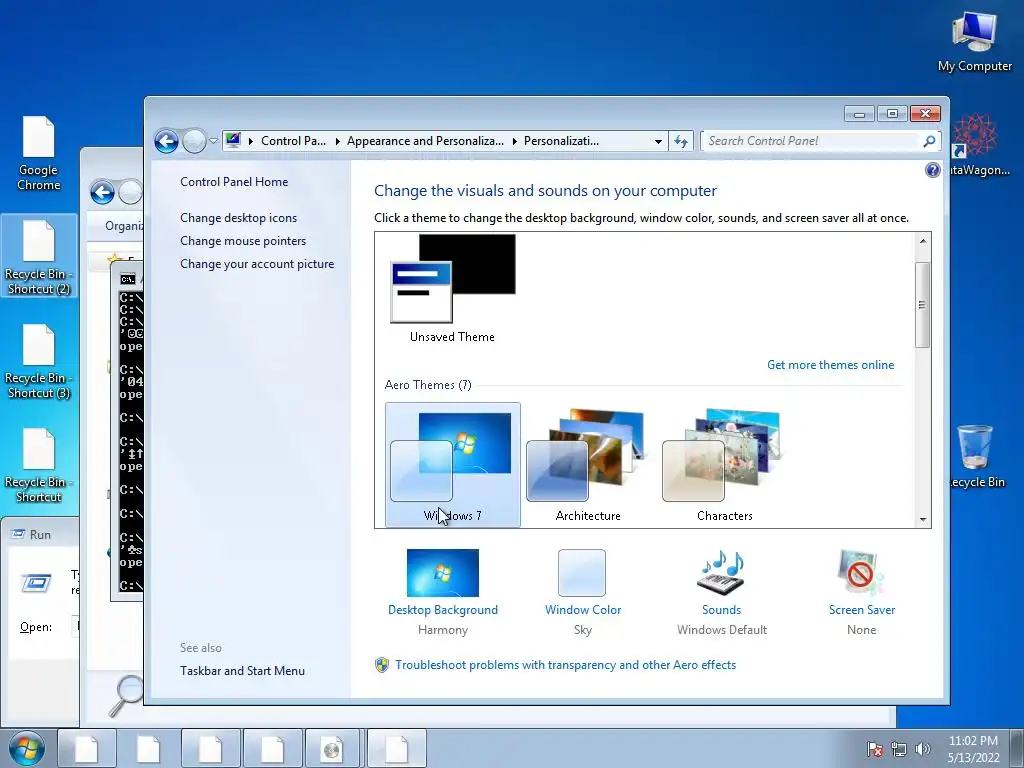
Task: Open Control Panel Home
Action: point(234,182)
